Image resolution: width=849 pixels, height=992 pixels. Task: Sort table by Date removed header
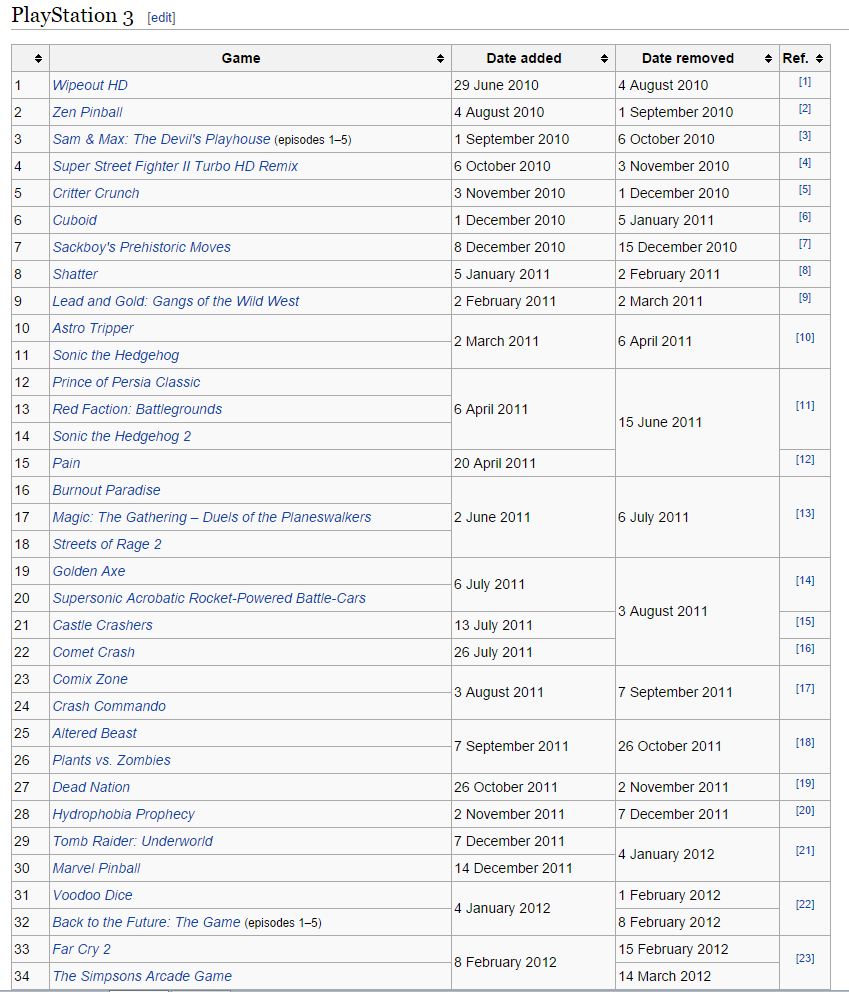tap(697, 58)
